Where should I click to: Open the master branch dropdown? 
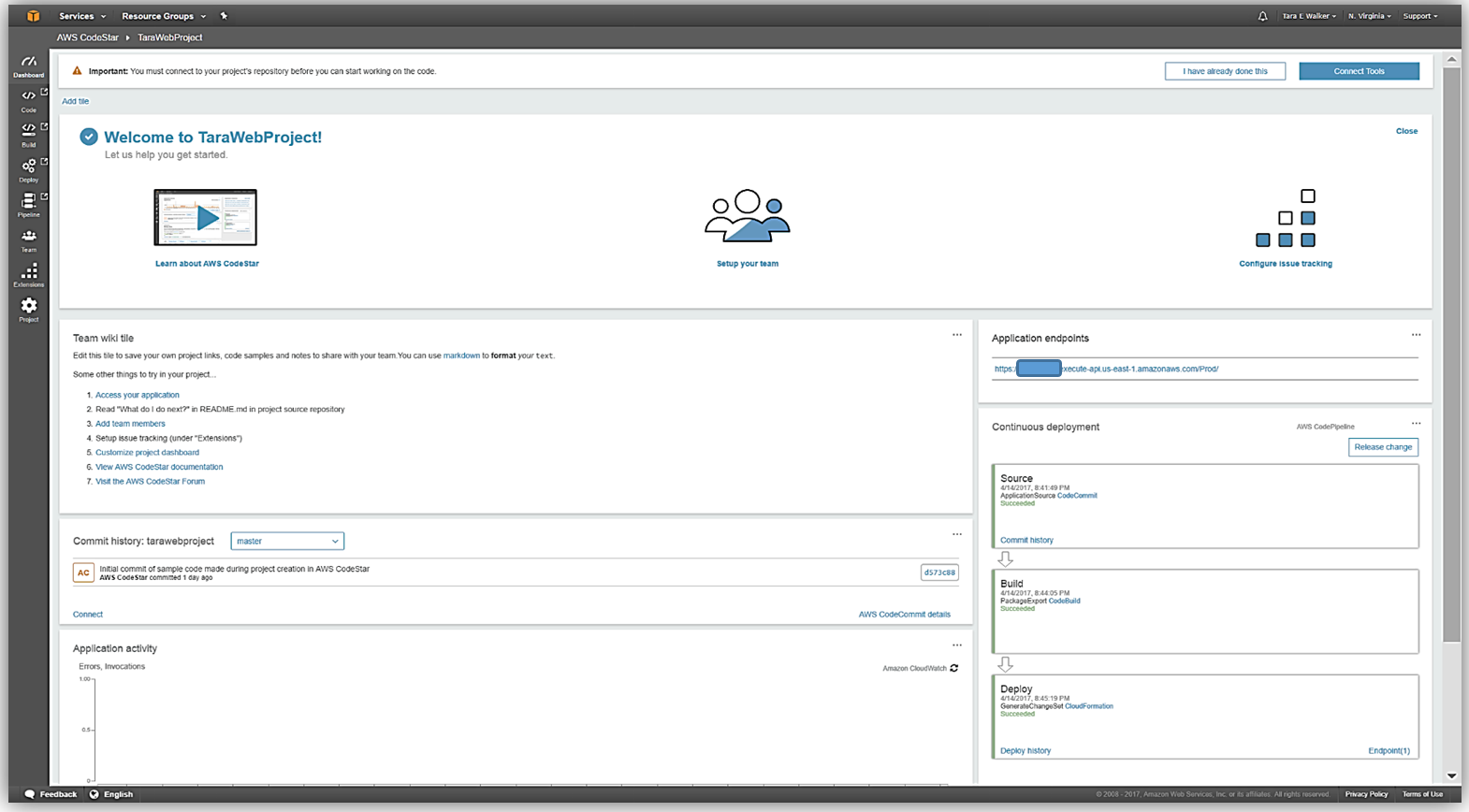(x=287, y=541)
